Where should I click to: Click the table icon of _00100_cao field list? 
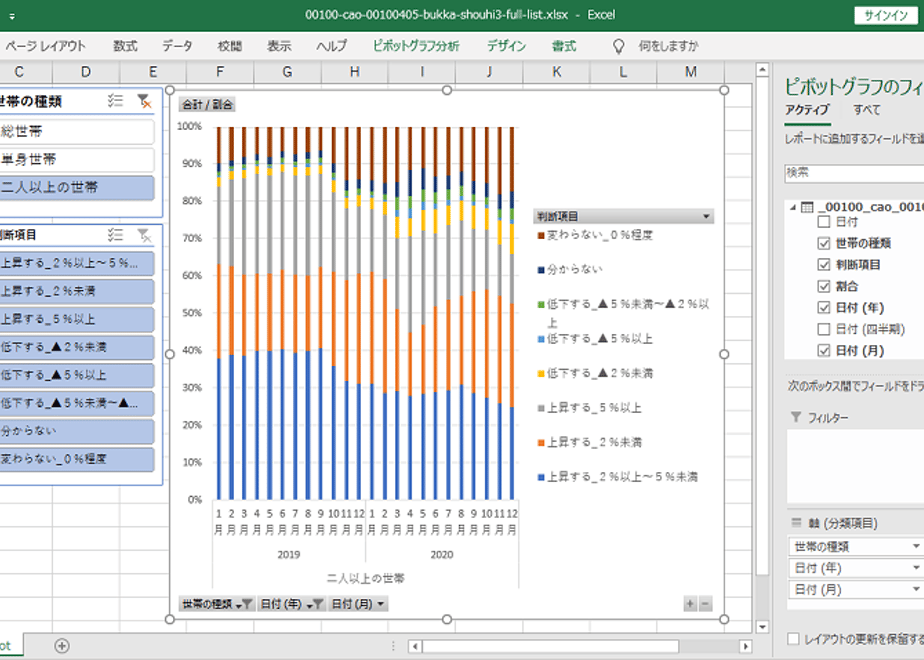point(807,207)
